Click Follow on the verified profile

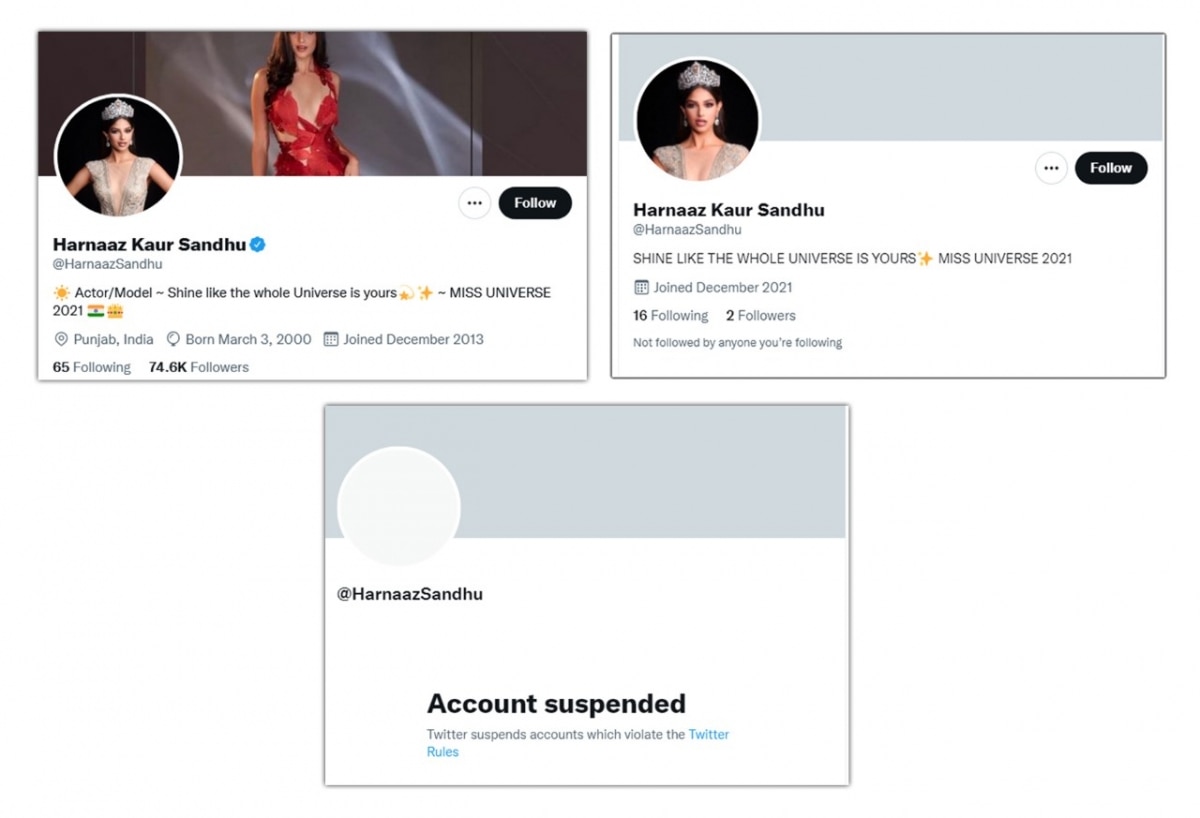[x=535, y=203]
